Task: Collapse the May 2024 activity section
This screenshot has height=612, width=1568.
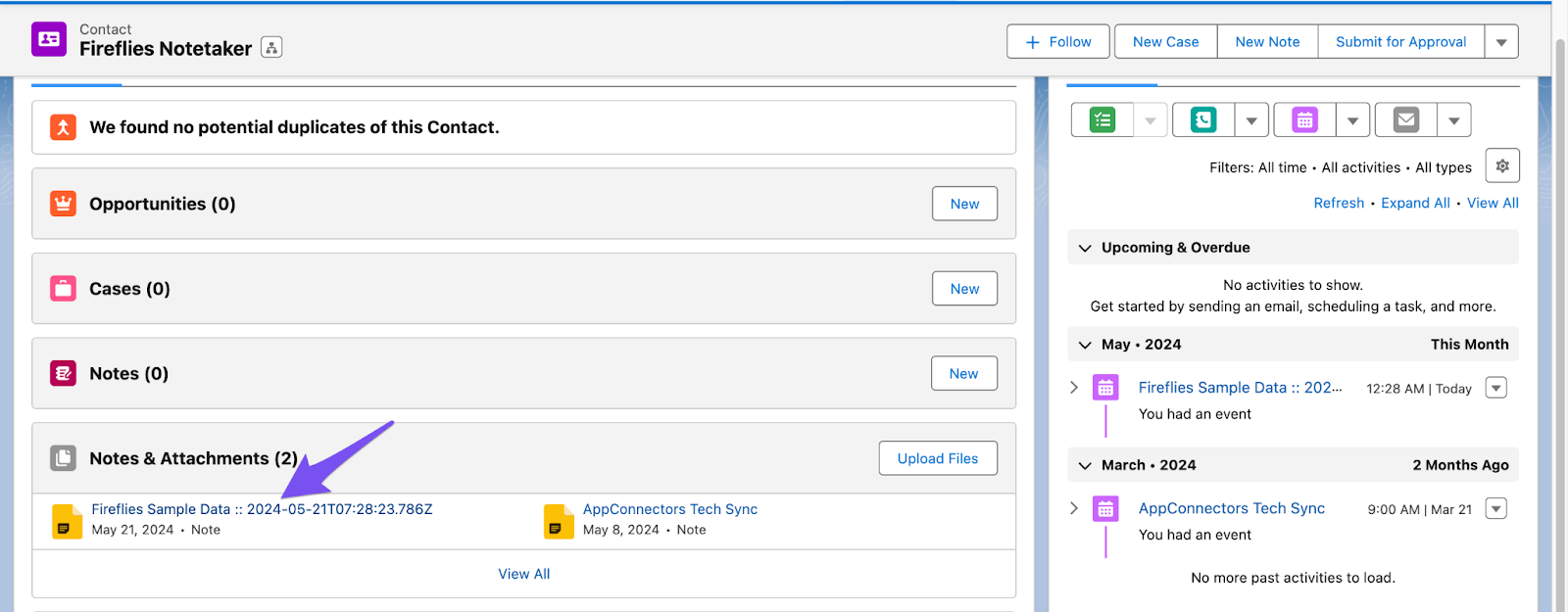Action: pos(1085,345)
